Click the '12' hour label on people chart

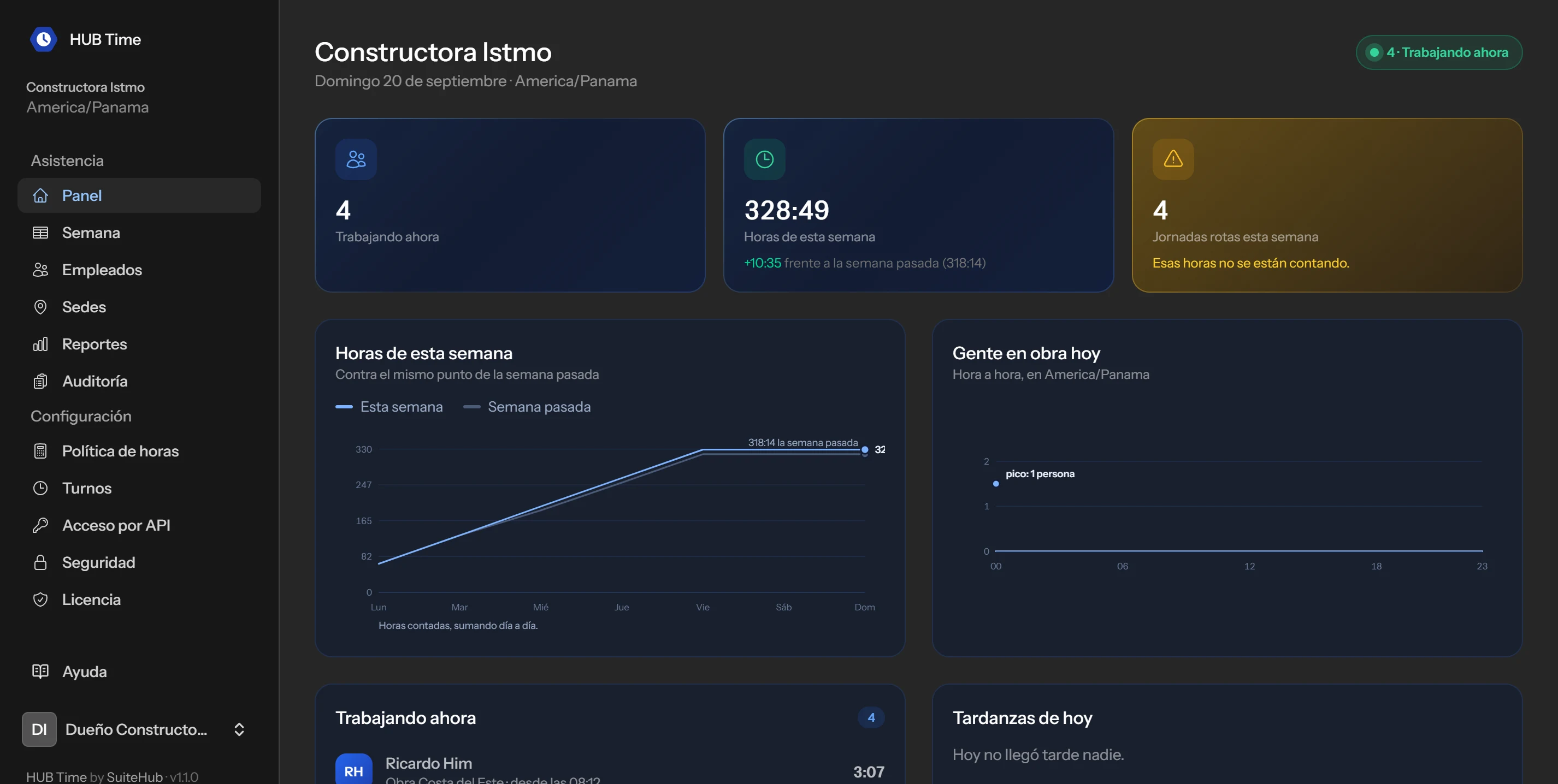click(x=1249, y=566)
